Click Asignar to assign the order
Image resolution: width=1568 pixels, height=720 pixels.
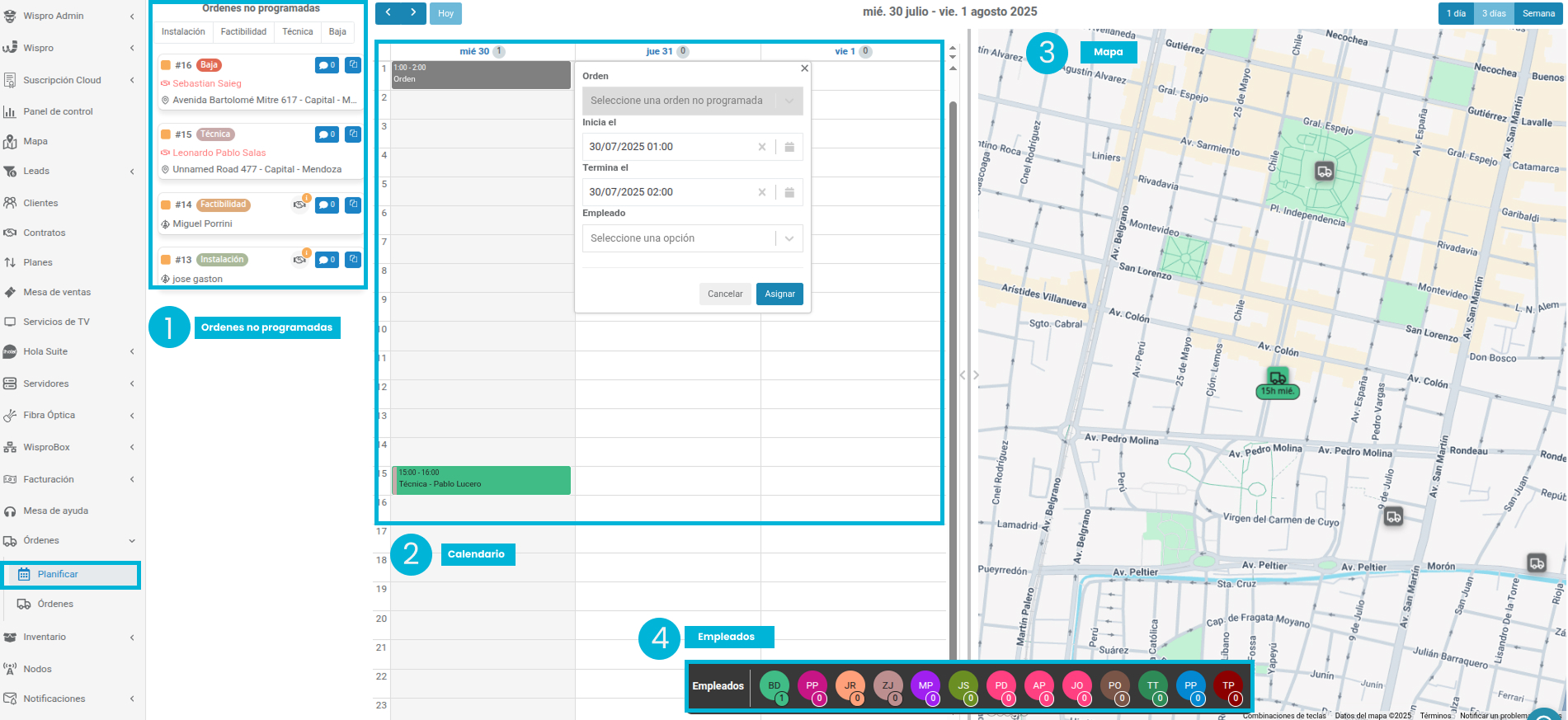(779, 294)
